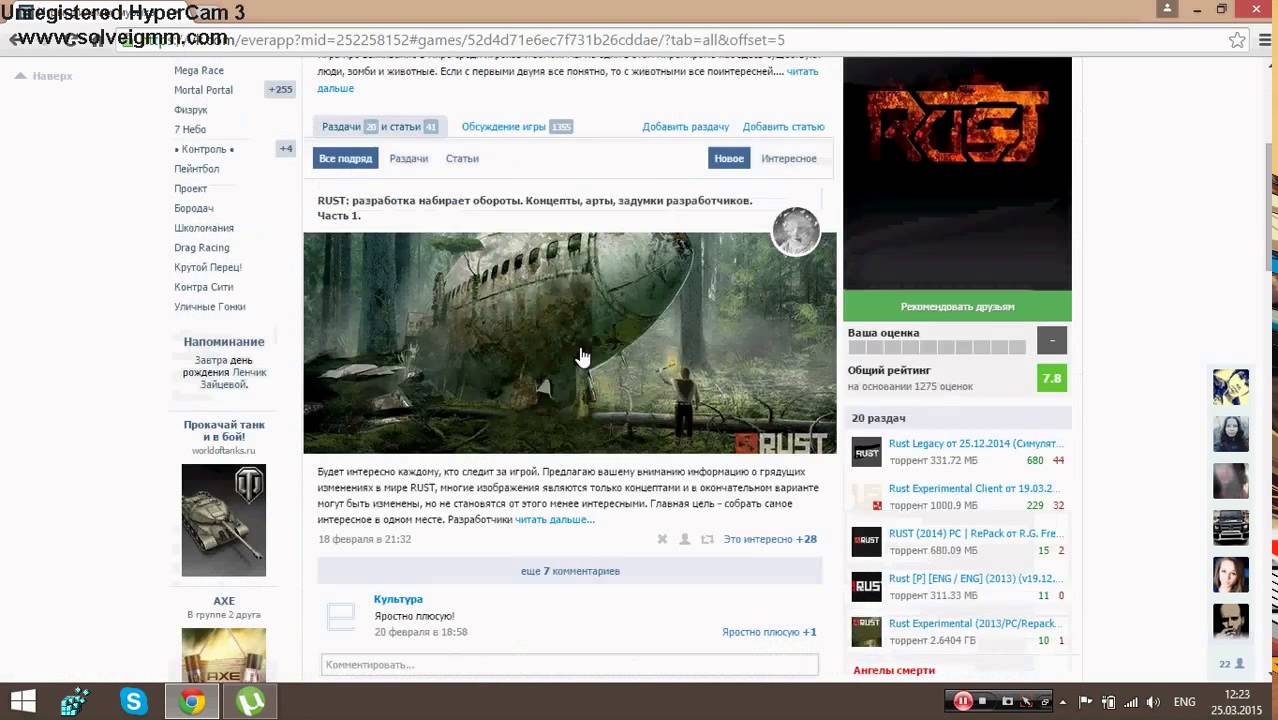Open battery power tray icon
The image size is (1278, 720).
pos(1109,702)
